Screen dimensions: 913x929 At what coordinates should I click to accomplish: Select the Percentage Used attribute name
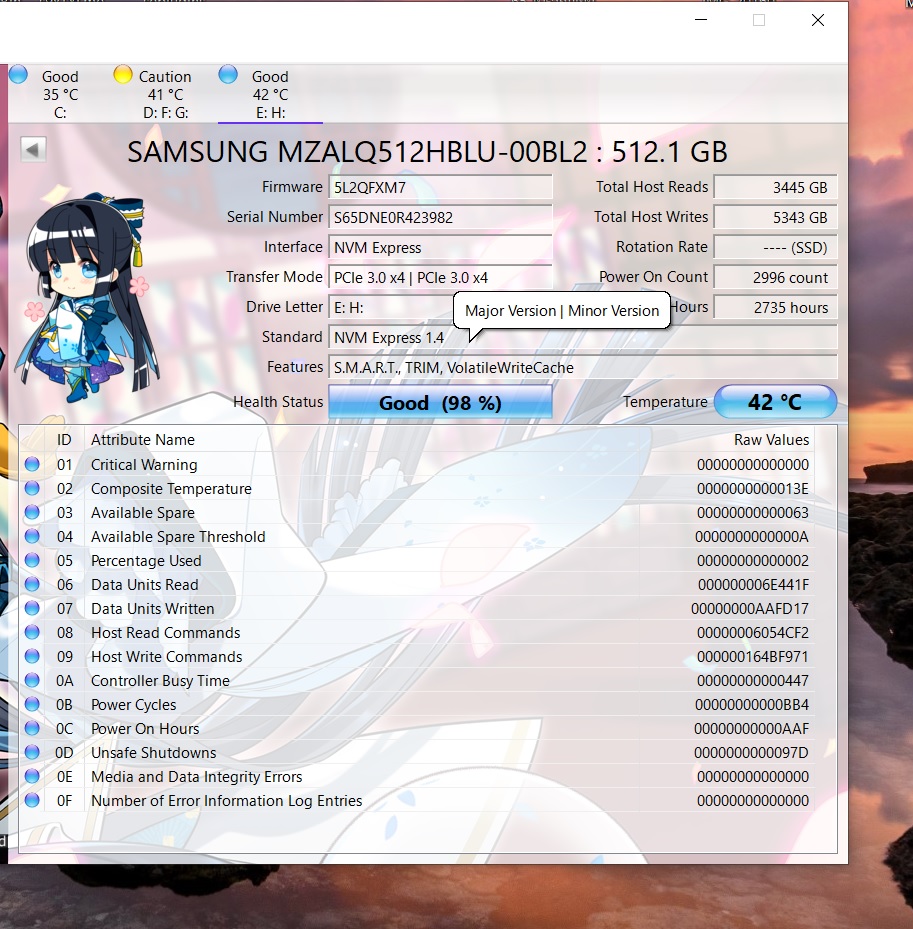pyautogui.click(x=146, y=560)
